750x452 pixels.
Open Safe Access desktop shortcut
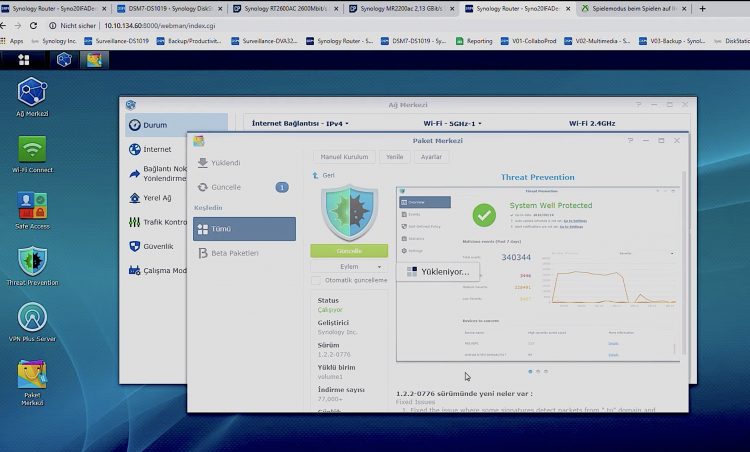point(32,210)
